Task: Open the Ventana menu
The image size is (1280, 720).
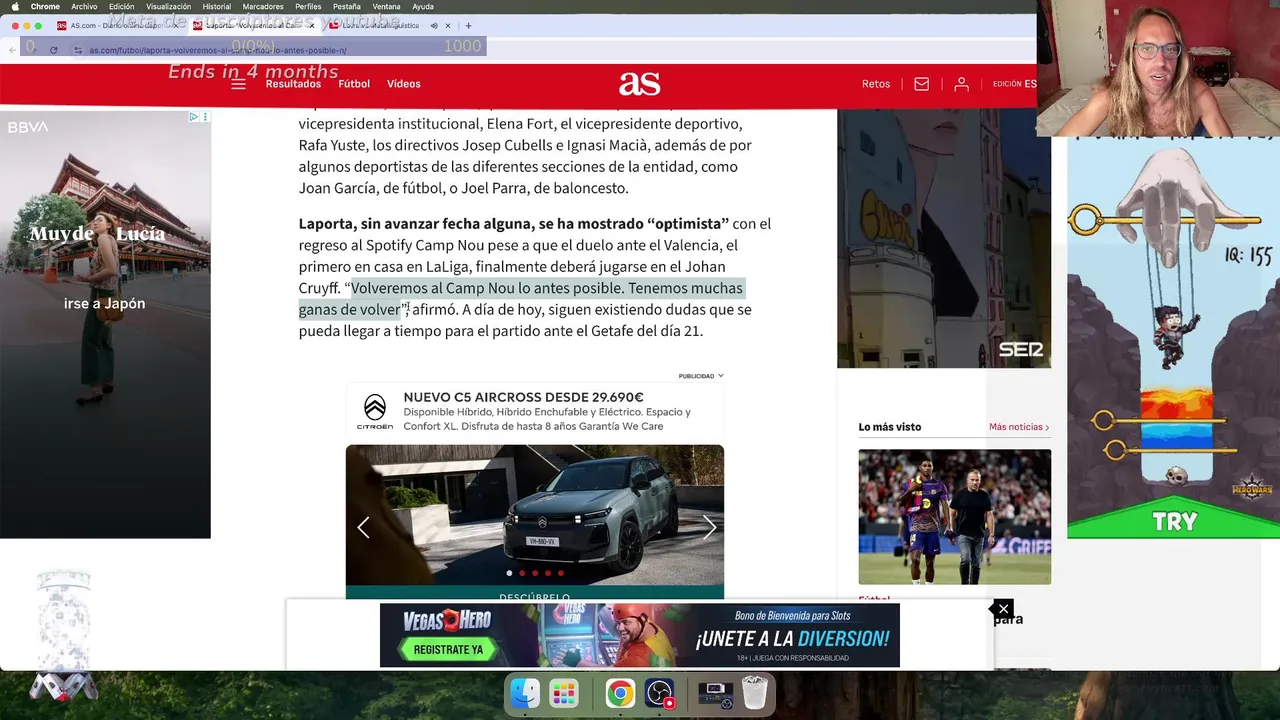Action: 386,7
